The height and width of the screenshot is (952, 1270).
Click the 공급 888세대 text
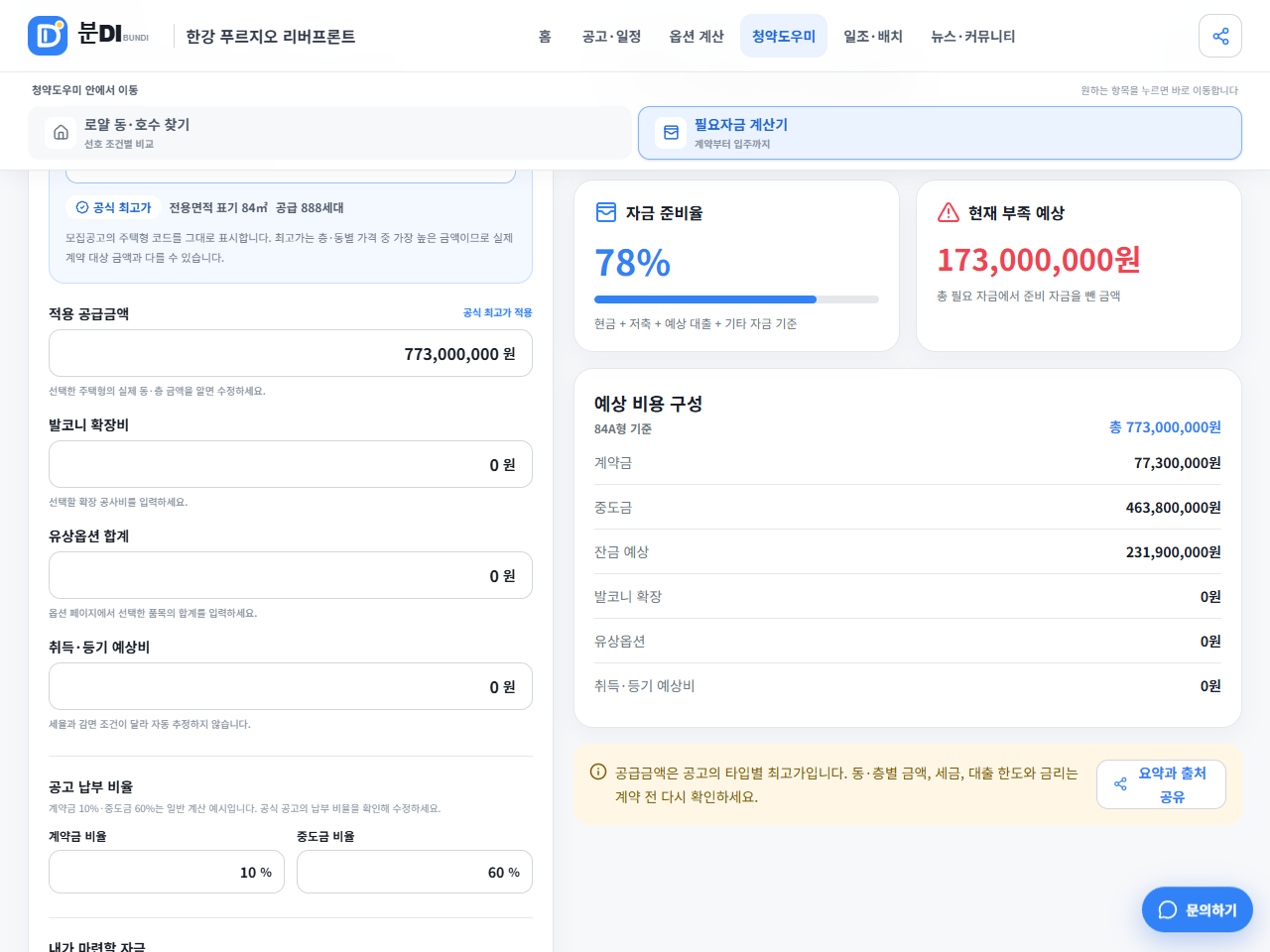click(310, 207)
